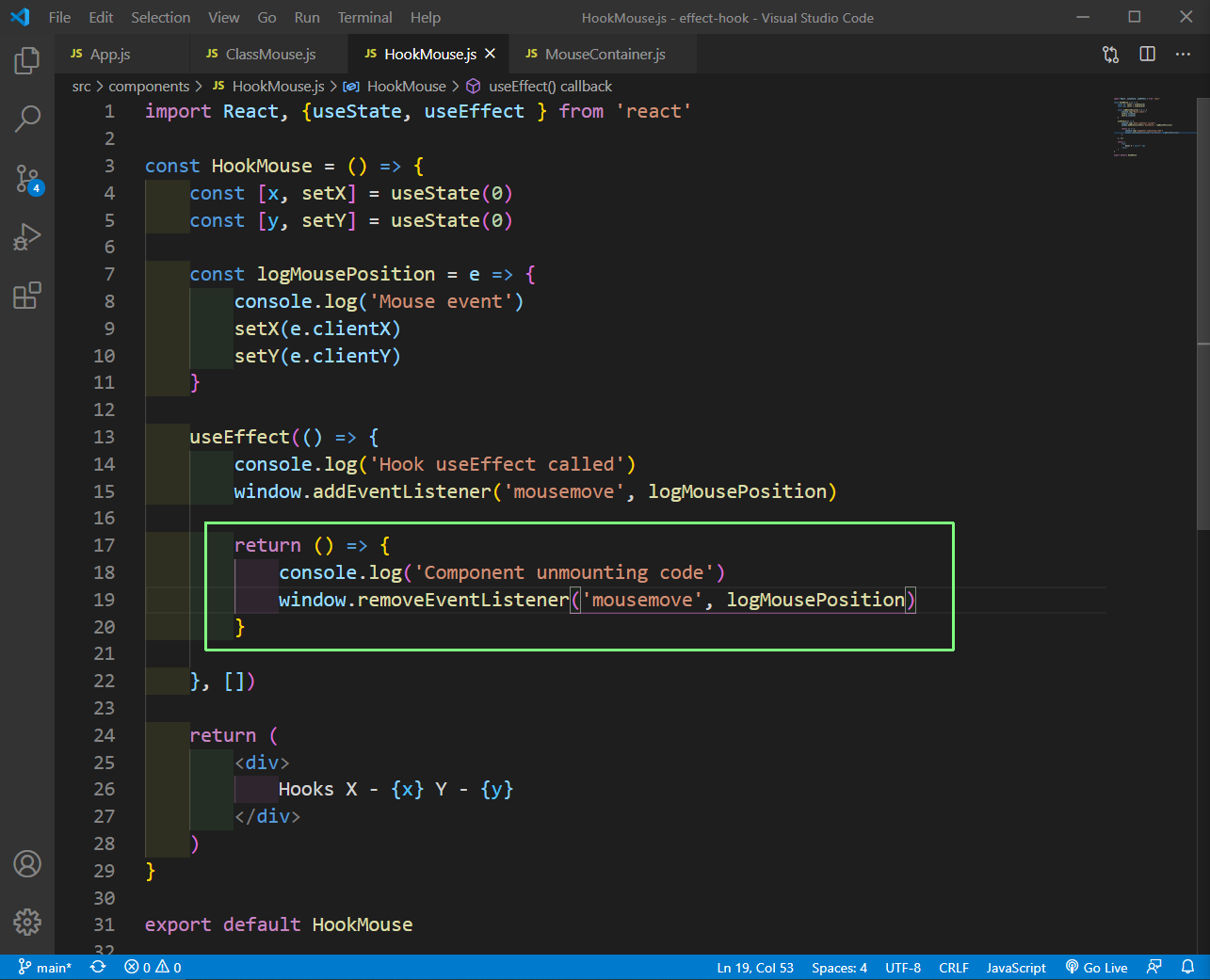The height and width of the screenshot is (980, 1210).
Task: Click on 'useEffect' on line 13
Action: click(x=239, y=437)
